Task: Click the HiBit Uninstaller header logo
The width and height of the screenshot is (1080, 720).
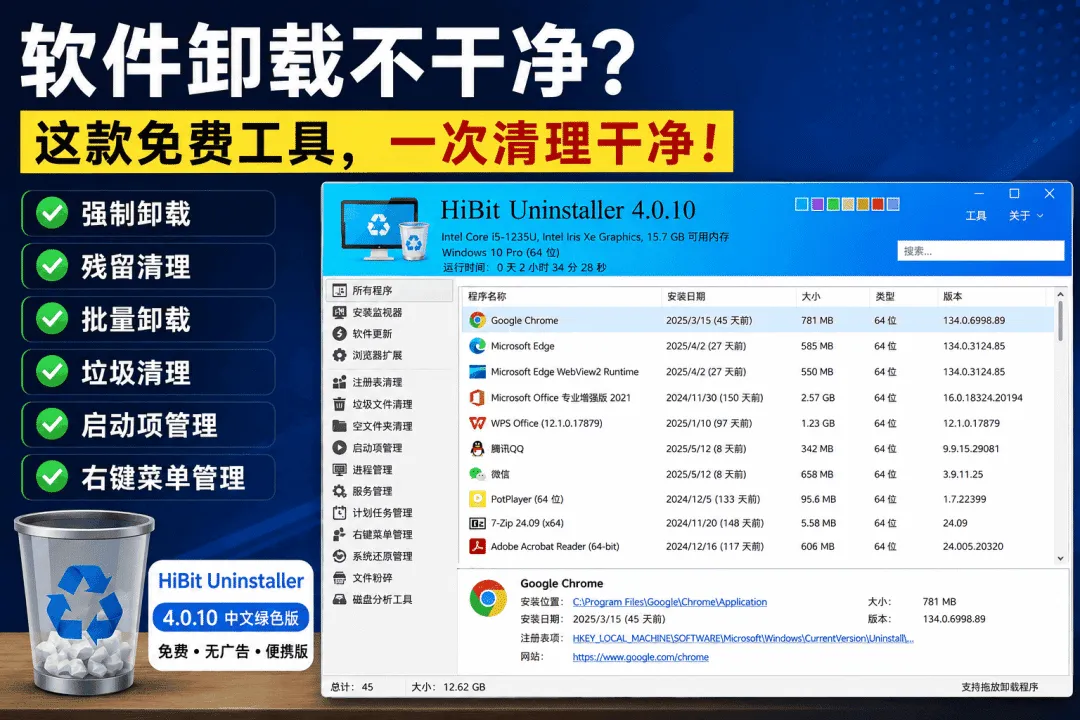Action: click(x=384, y=229)
